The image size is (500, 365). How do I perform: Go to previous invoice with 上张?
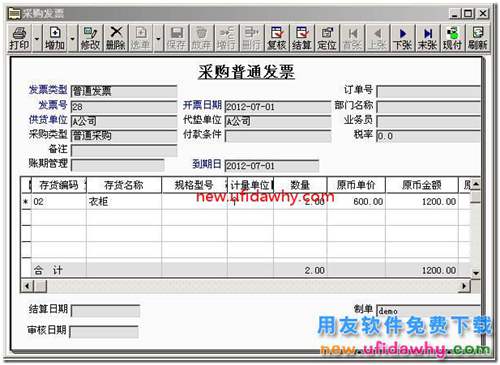(377, 38)
